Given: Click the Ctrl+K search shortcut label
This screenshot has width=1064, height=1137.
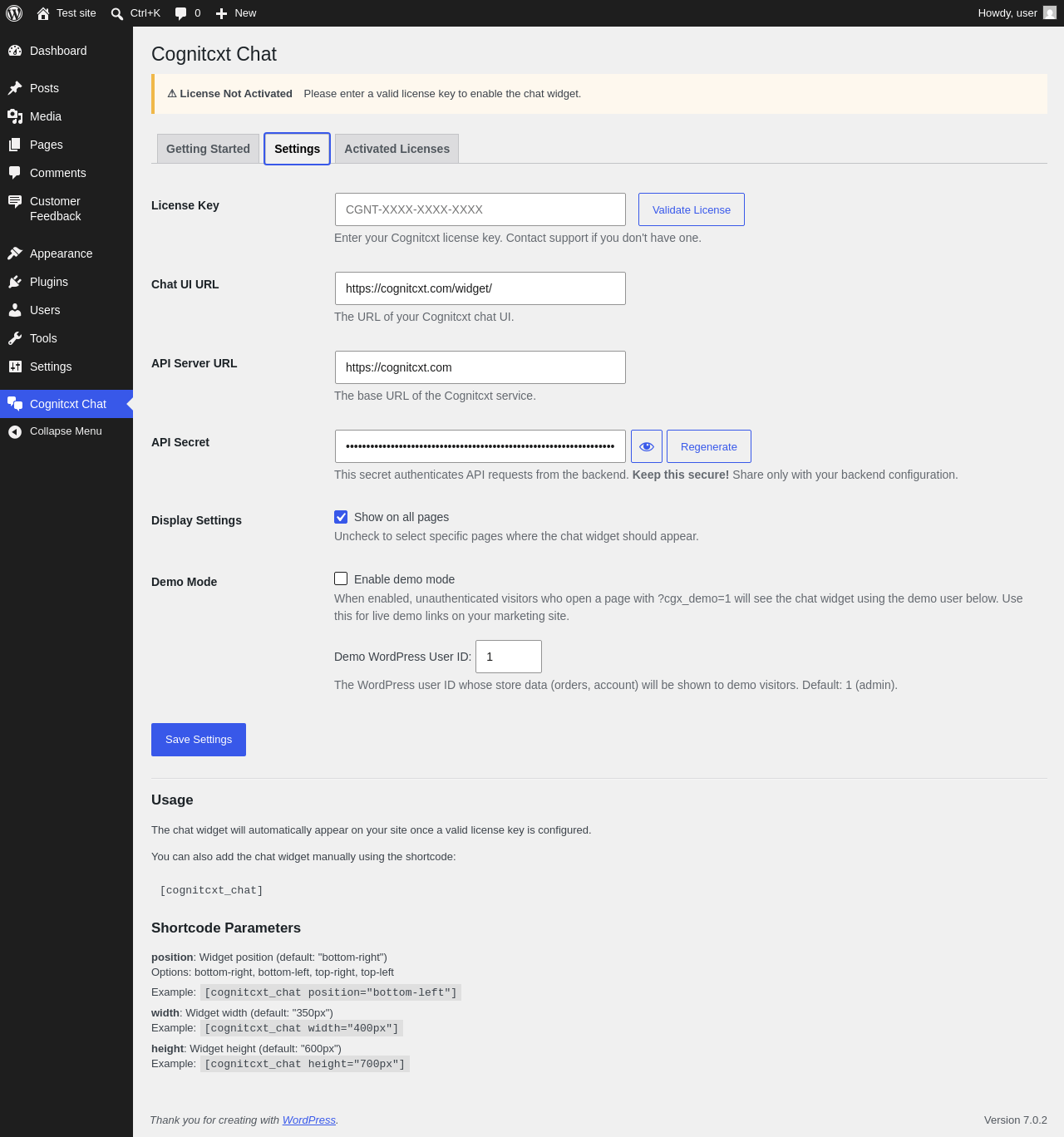Looking at the screenshot, I should point(145,13).
